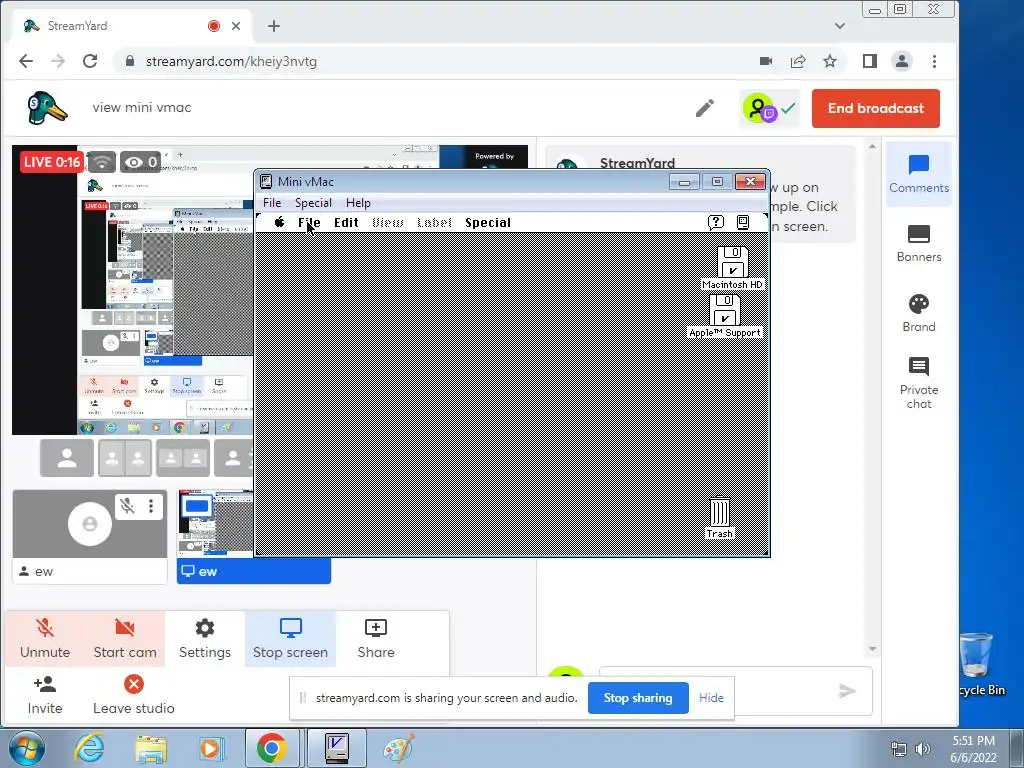Click the network tray icon

click(x=899, y=749)
